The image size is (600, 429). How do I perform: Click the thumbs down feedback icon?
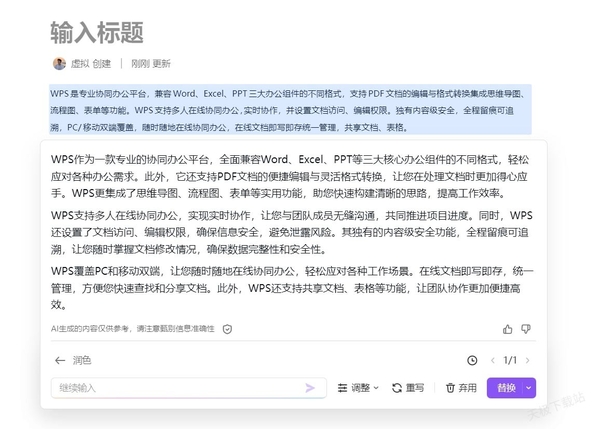click(526, 329)
